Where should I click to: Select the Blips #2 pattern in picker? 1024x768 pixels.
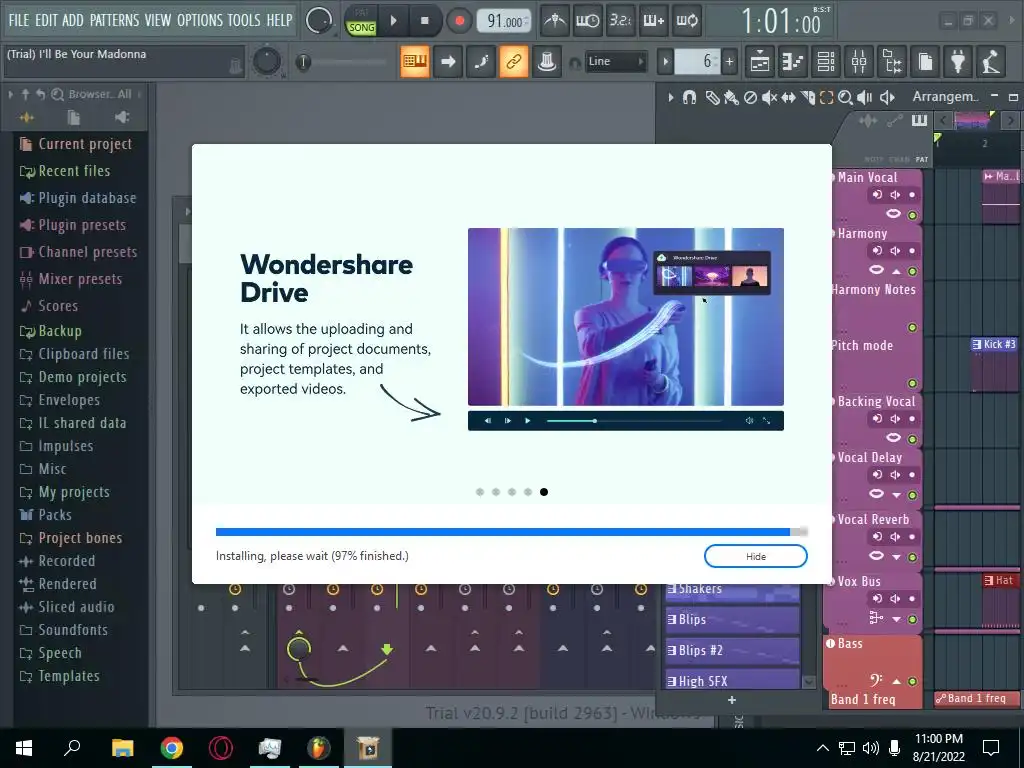click(732, 650)
